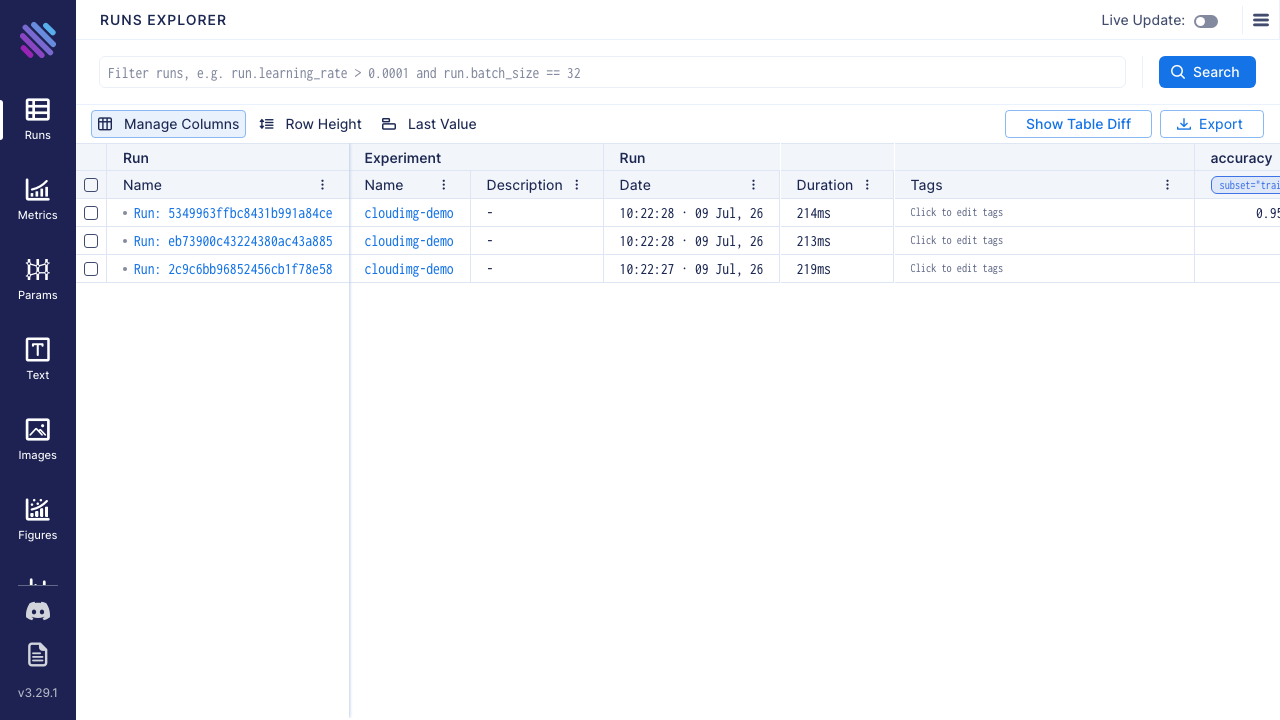Select all runs with the header checkbox
1280x720 pixels.
pyautogui.click(x=91, y=185)
